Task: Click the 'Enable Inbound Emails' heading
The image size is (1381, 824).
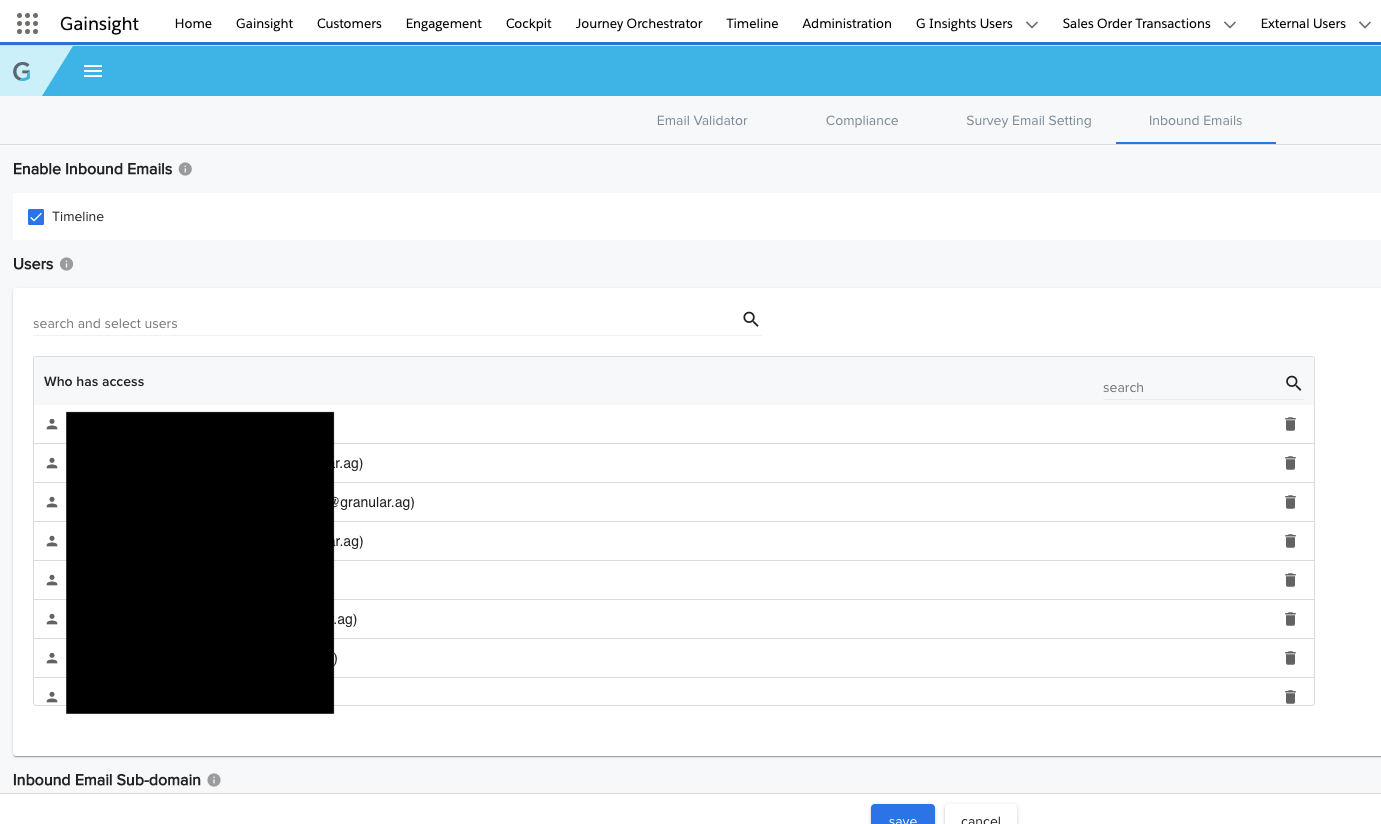Action: [93, 169]
